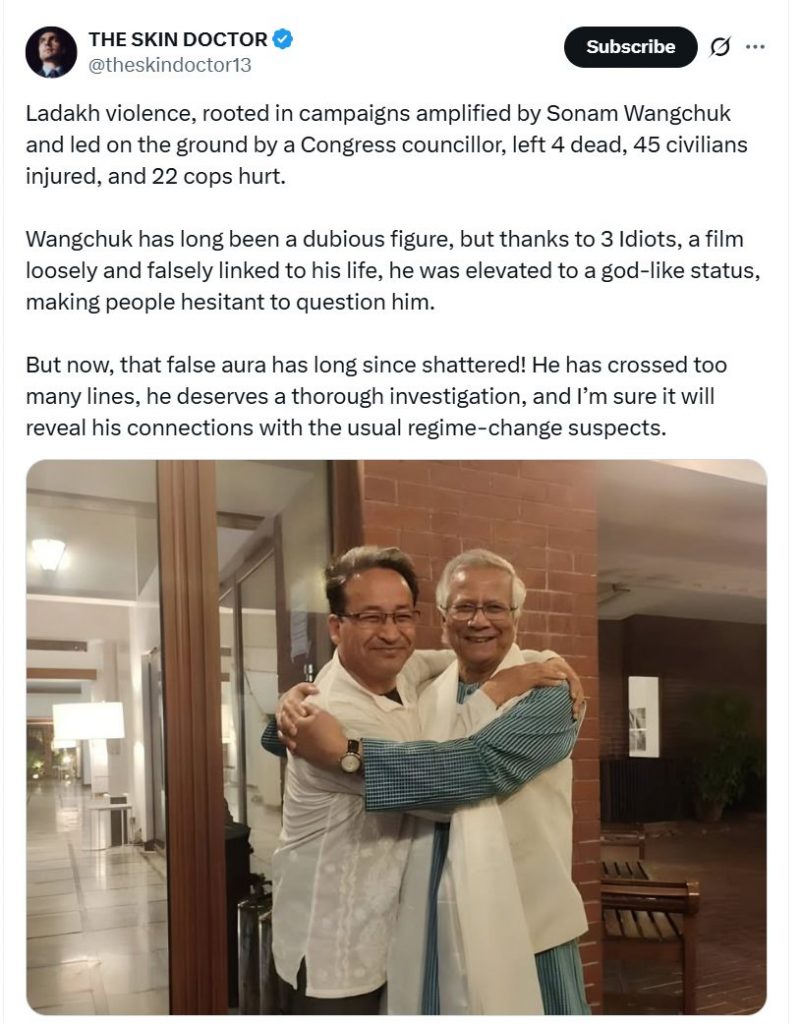This screenshot has width=802, height=1024.
Task: Open the @theskindoctor13 handle link
Action: (x=169, y=65)
